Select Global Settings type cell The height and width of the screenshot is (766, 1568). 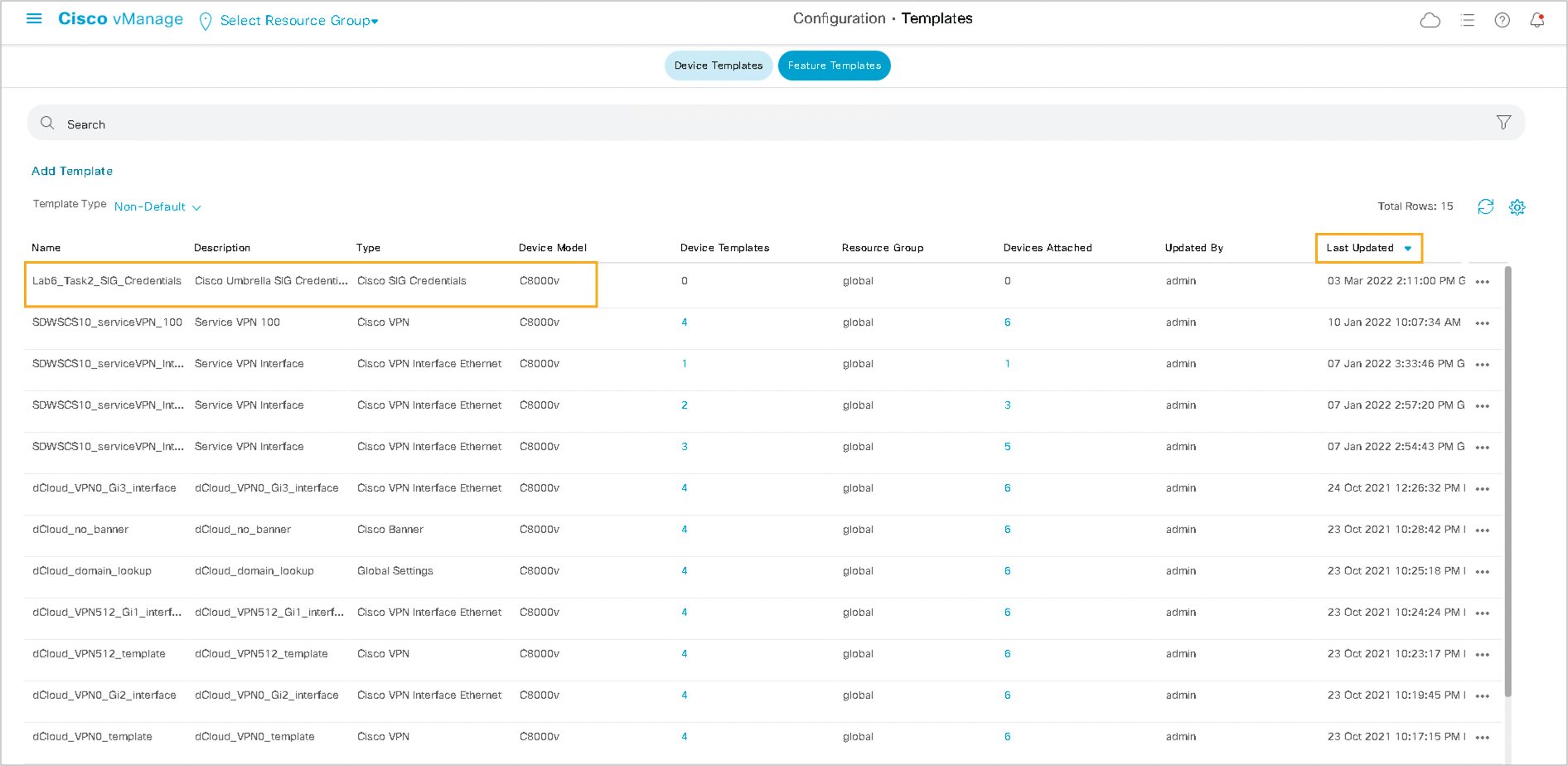[395, 571]
